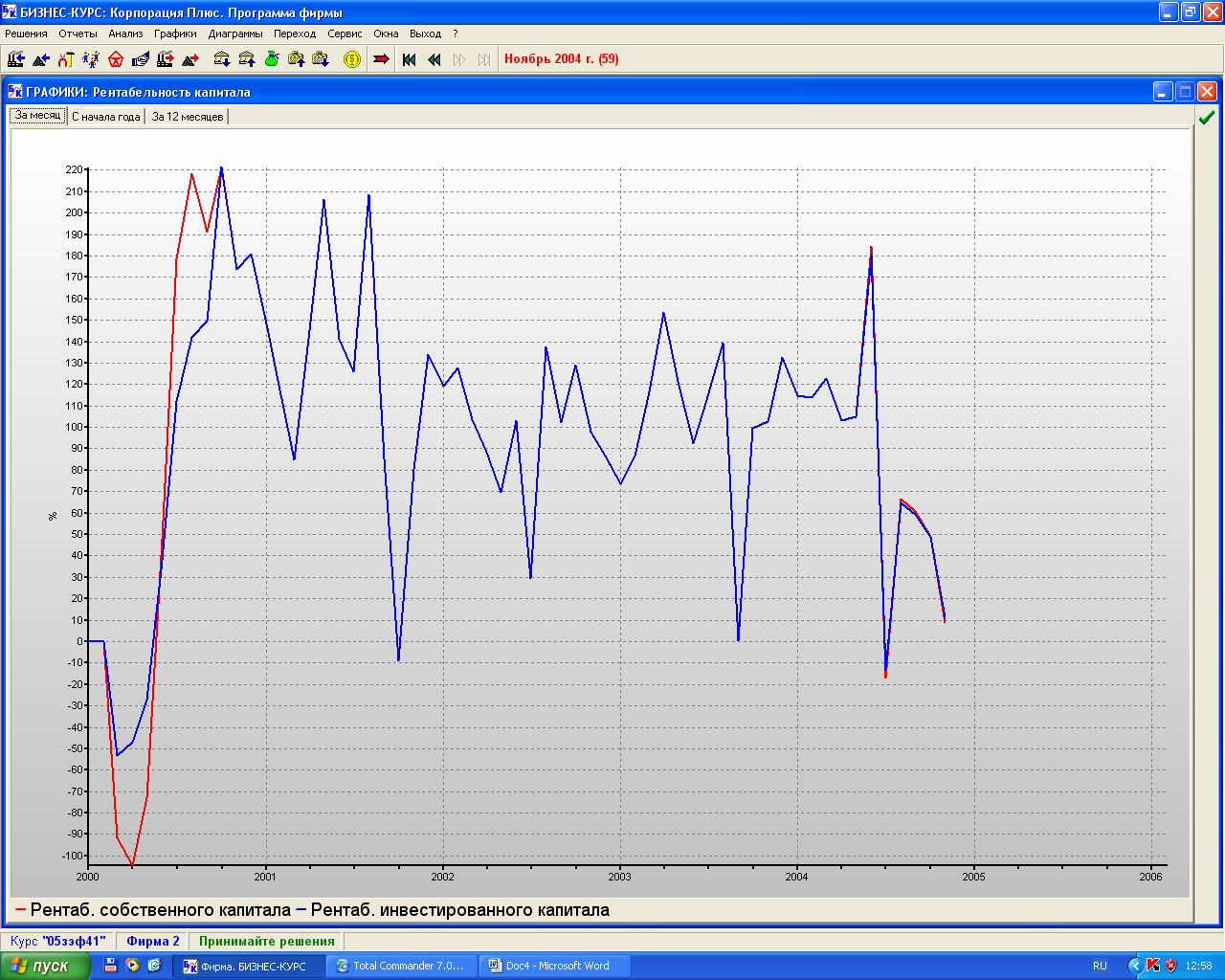Image resolution: width=1225 pixels, height=980 pixels.
Task: Open the Переход menu
Action: (295, 33)
